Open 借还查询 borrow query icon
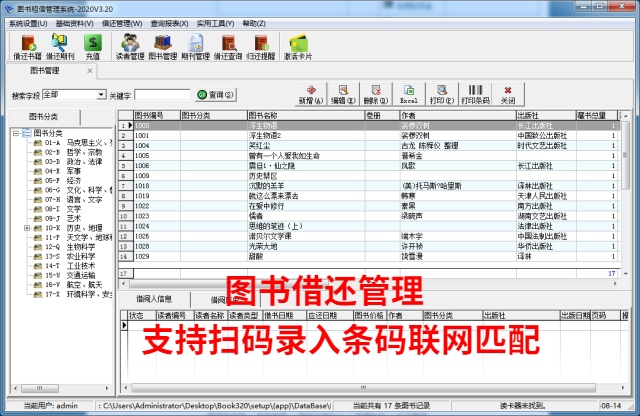Viewport: 640px width, 416px height. (x=228, y=48)
